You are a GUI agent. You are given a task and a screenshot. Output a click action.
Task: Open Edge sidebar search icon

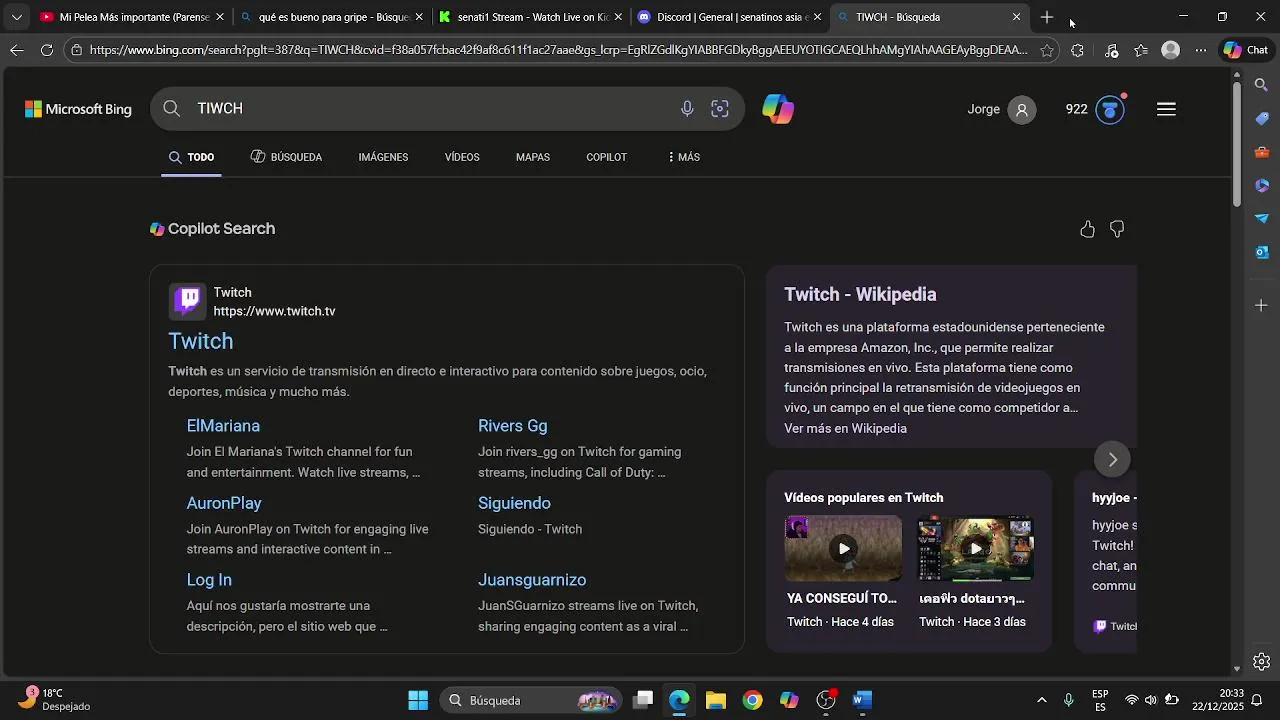[x=1262, y=85]
